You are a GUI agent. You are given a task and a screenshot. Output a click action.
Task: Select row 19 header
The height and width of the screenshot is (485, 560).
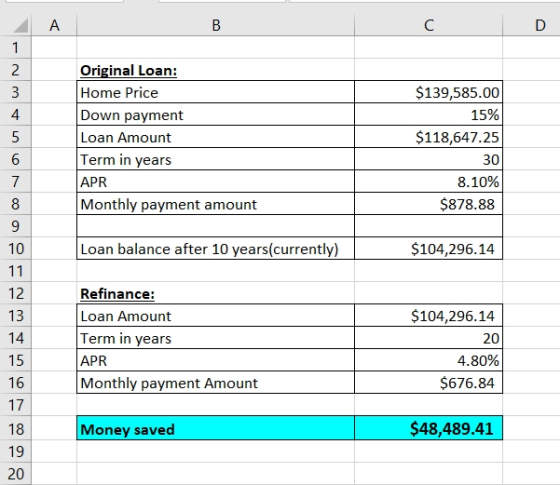tap(16, 451)
